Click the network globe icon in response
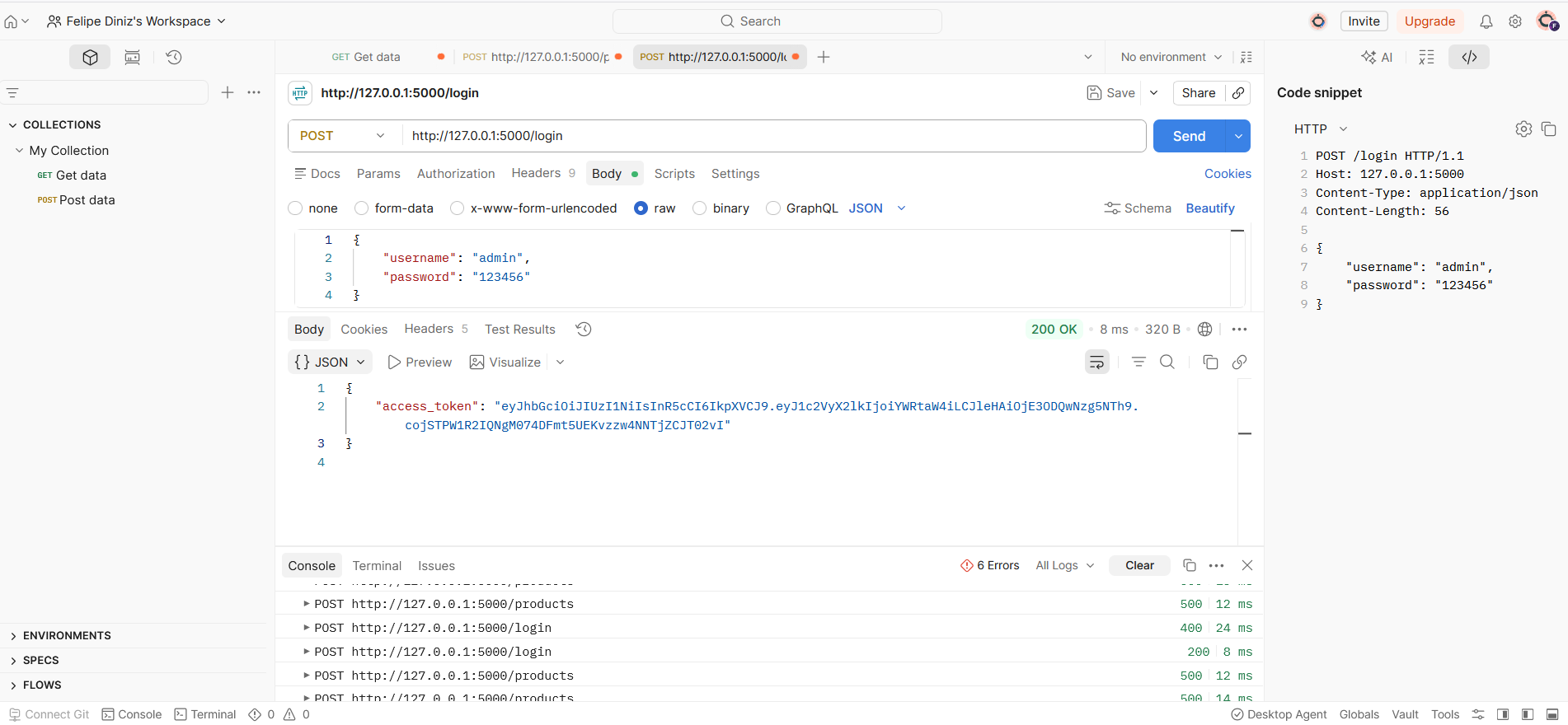This screenshot has width=1568, height=725. coord(1204,330)
